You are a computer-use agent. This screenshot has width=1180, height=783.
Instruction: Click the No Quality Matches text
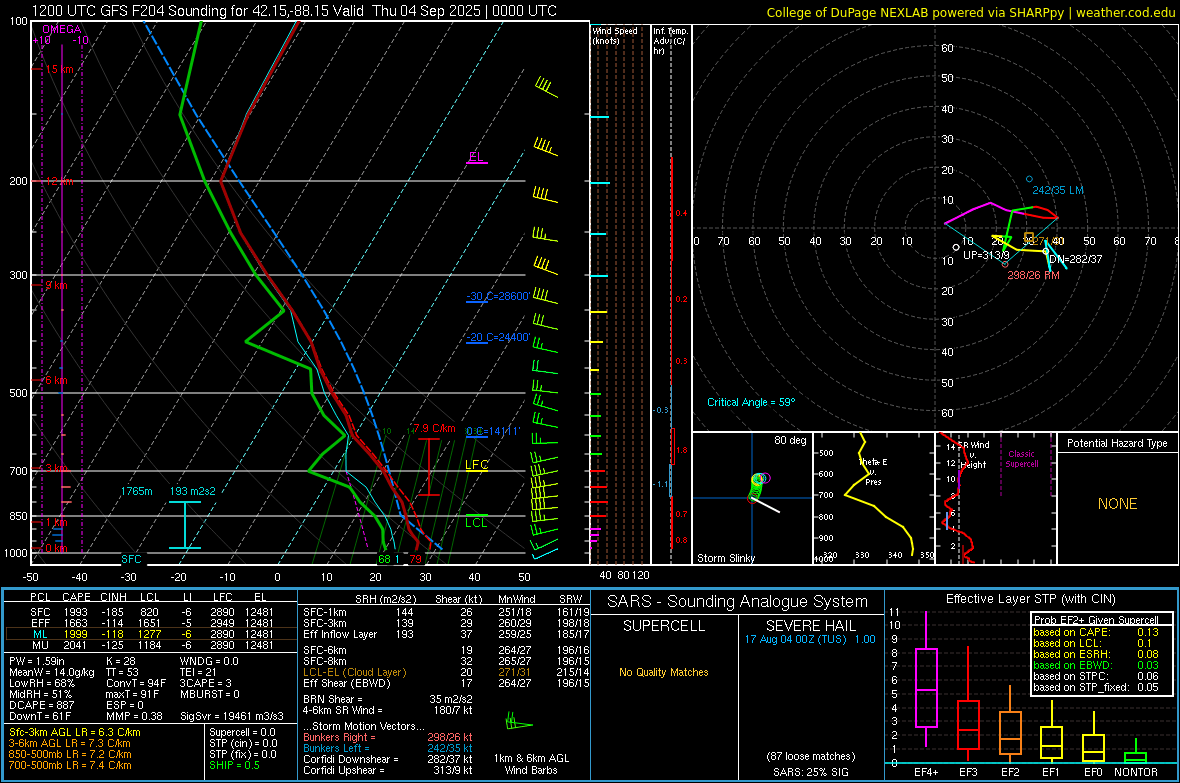click(664, 672)
